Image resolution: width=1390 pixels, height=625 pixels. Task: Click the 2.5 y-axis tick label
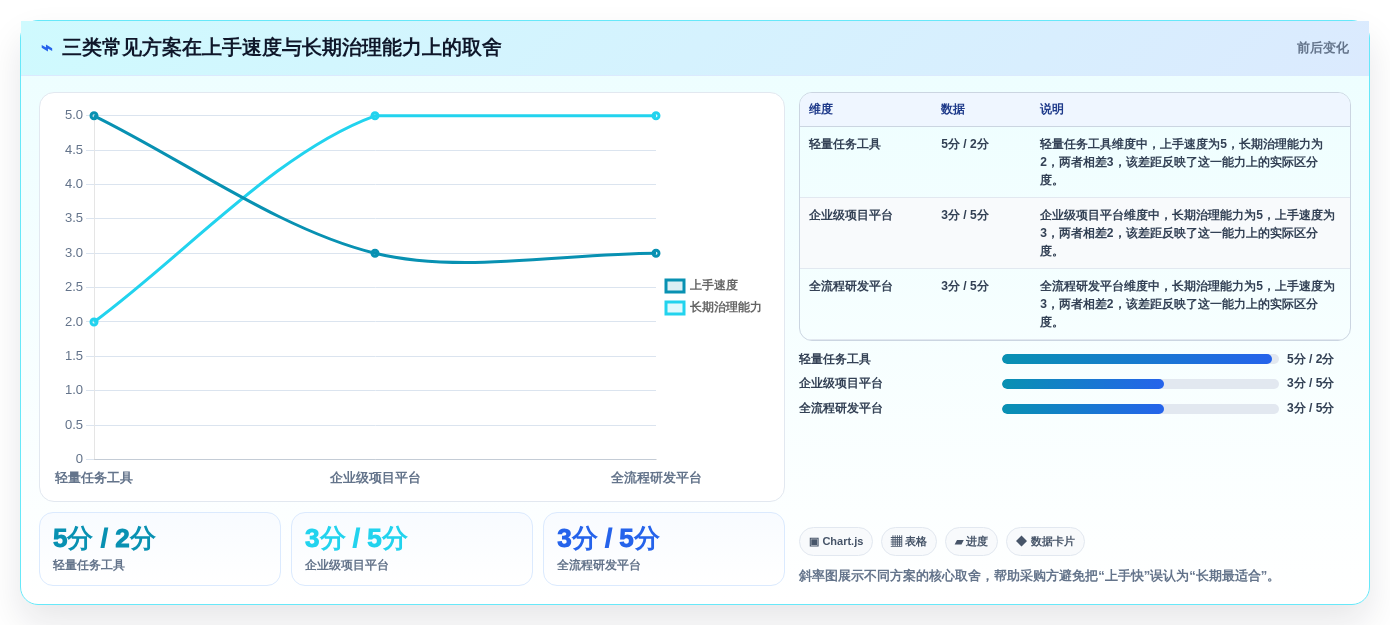(x=74, y=287)
